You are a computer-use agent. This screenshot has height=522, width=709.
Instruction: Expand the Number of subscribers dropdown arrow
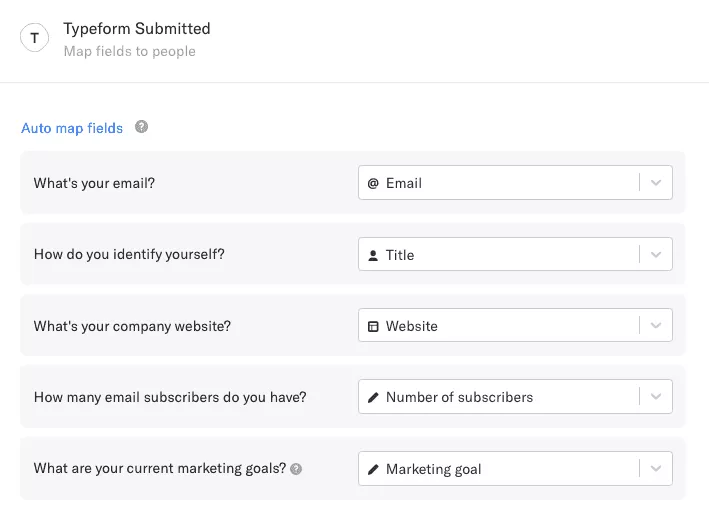(x=656, y=396)
